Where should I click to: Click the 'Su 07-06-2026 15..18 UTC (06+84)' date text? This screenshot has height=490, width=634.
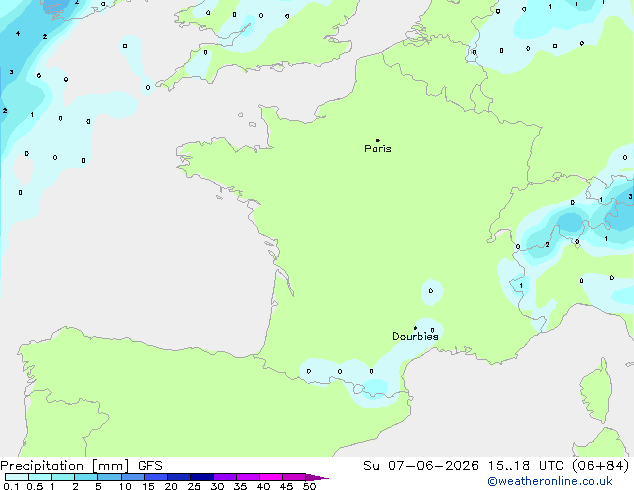[x=496, y=465]
